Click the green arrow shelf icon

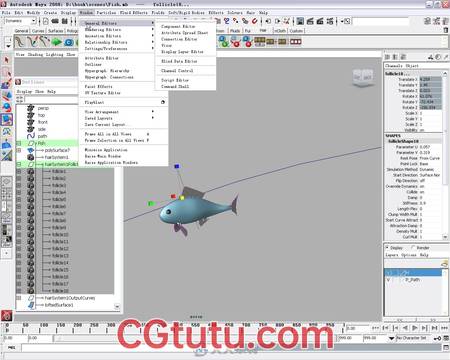click(x=56, y=42)
